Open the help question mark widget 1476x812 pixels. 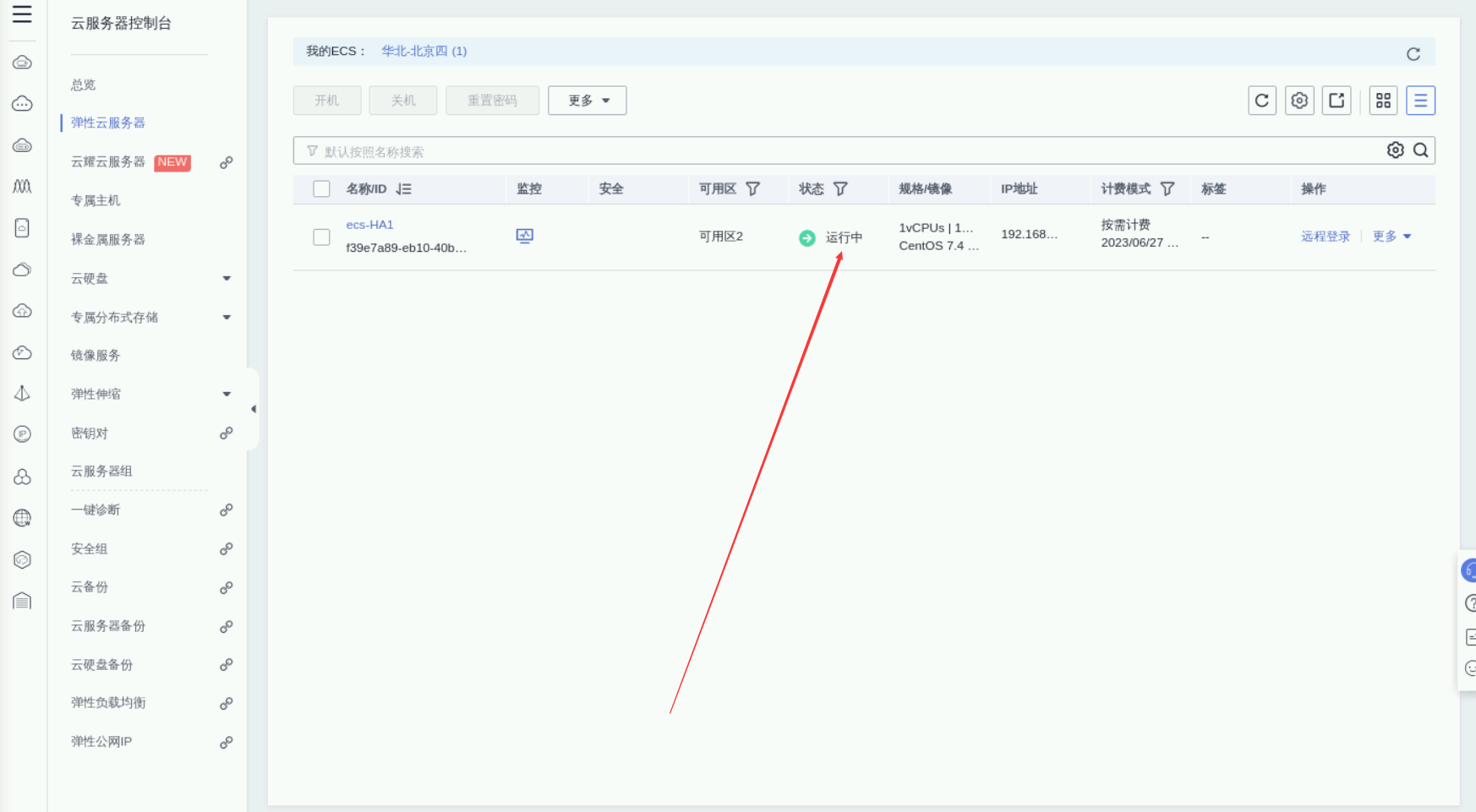(x=1471, y=603)
